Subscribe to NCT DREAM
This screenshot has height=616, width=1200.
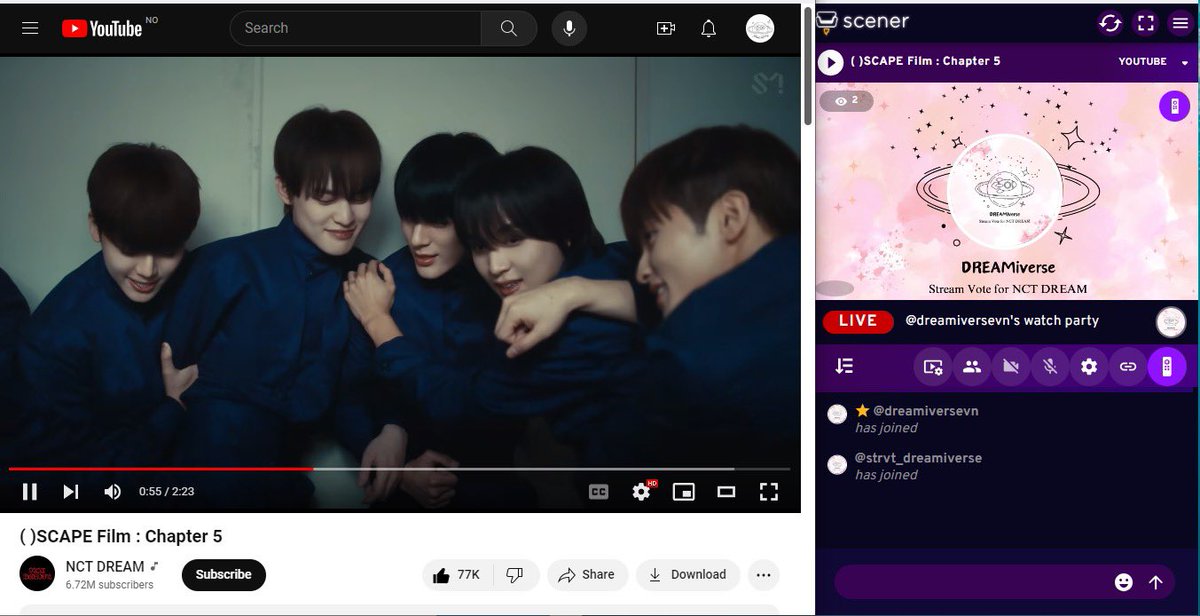pyautogui.click(x=224, y=574)
